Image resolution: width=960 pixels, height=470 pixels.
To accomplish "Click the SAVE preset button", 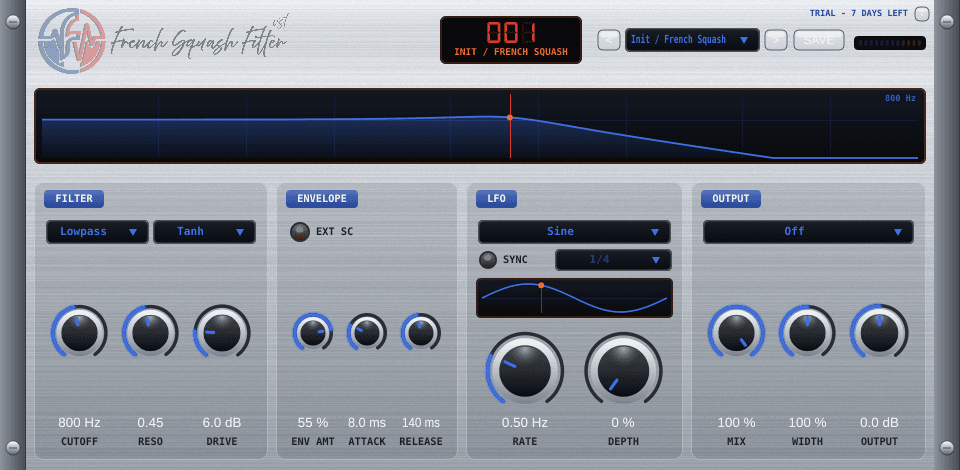I will (819, 40).
